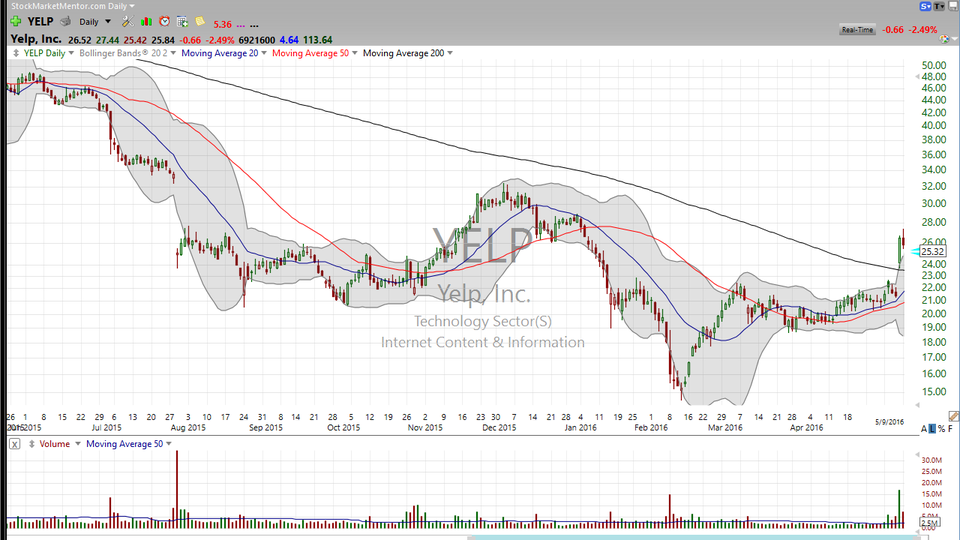960x540 pixels.
Task: Click the calendar add-event icon
Action: pos(182,21)
